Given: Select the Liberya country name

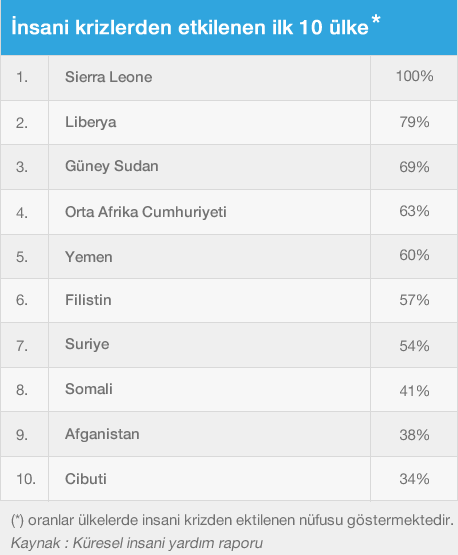Looking at the screenshot, I should click(x=91, y=122).
